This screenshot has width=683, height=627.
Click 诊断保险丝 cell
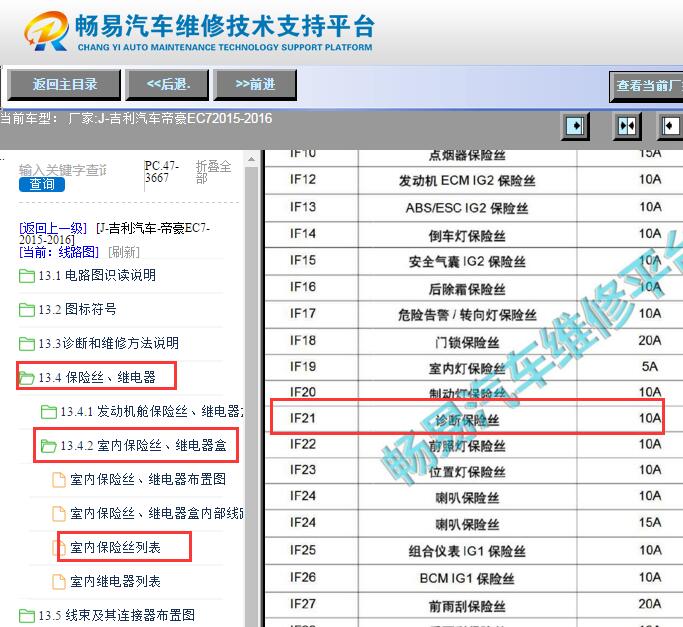(x=467, y=420)
